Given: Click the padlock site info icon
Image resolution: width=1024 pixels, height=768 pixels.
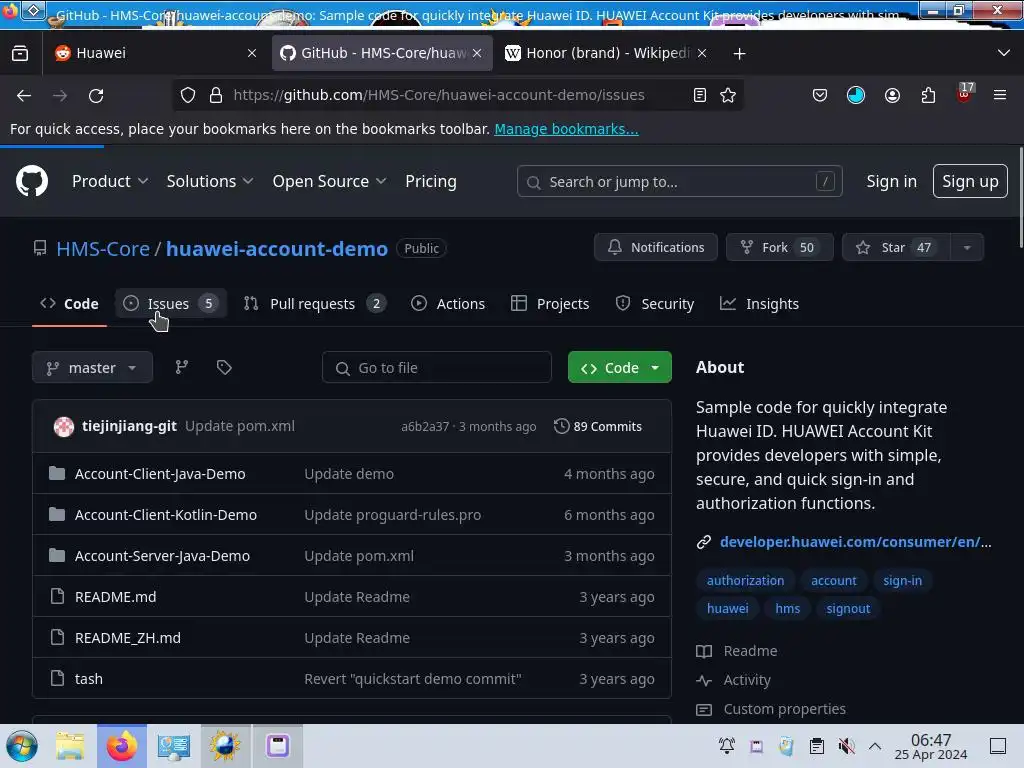Looking at the screenshot, I should click(216, 95).
